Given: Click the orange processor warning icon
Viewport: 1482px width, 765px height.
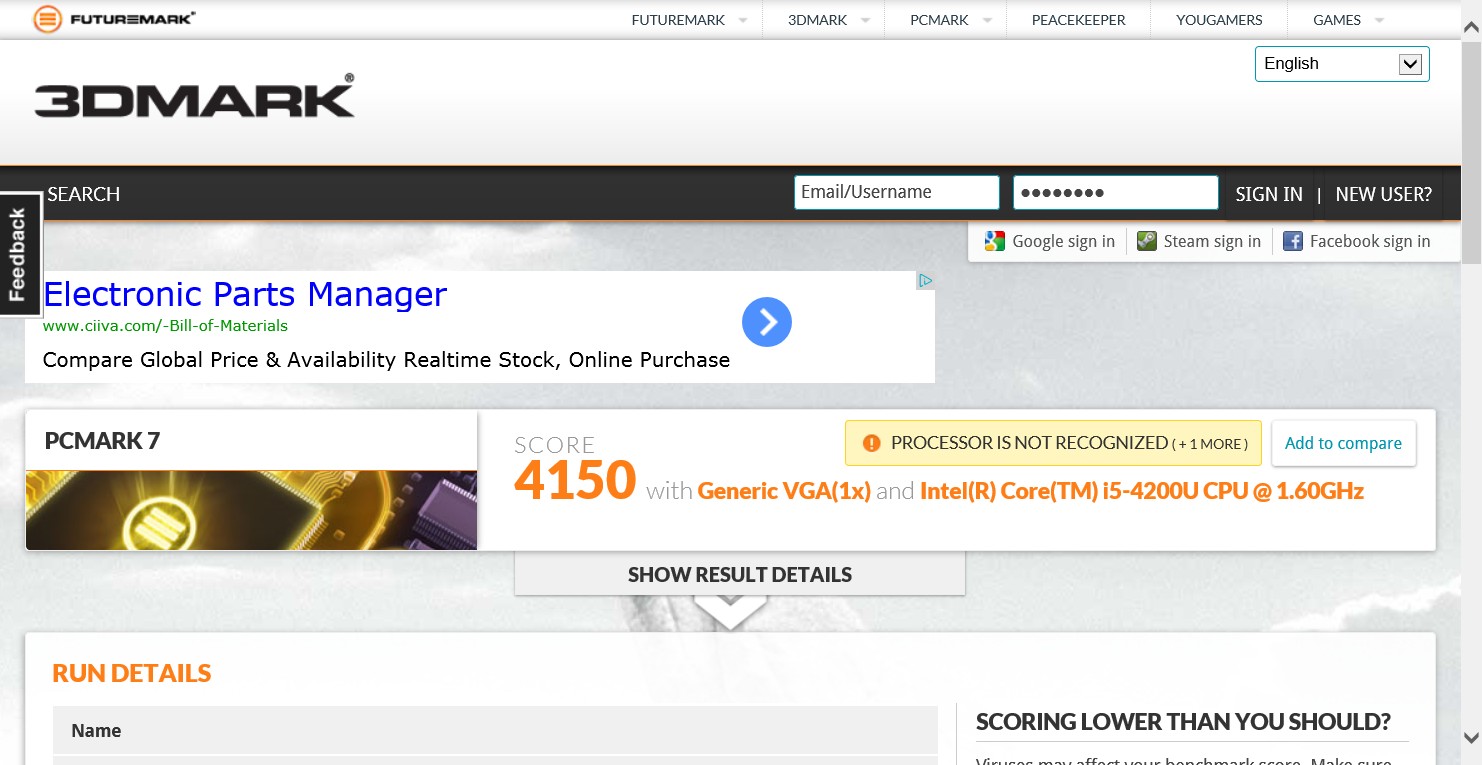Looking at the screenshot, I should 871,443.
